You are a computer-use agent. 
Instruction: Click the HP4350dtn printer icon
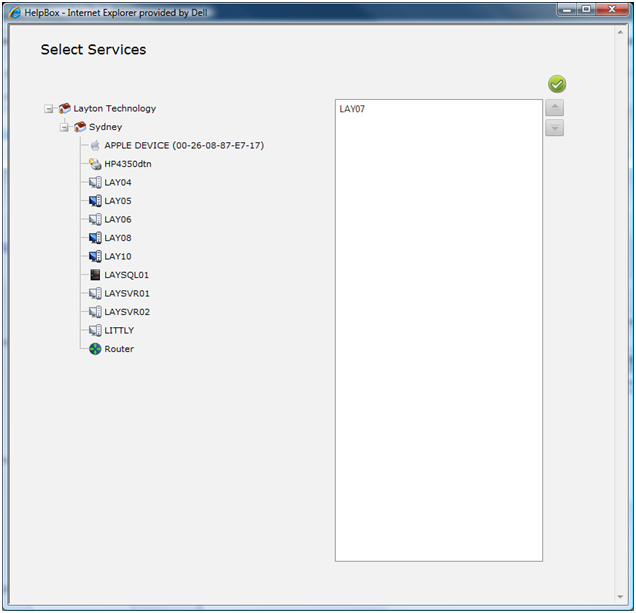[x=95, y=164]
